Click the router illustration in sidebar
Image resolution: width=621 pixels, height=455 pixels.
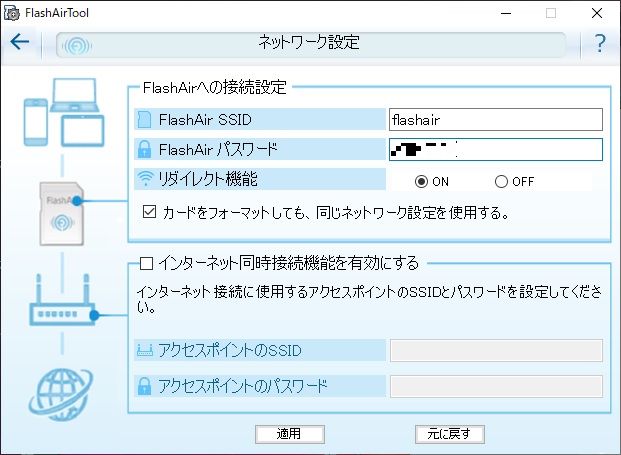pos(63,301)
